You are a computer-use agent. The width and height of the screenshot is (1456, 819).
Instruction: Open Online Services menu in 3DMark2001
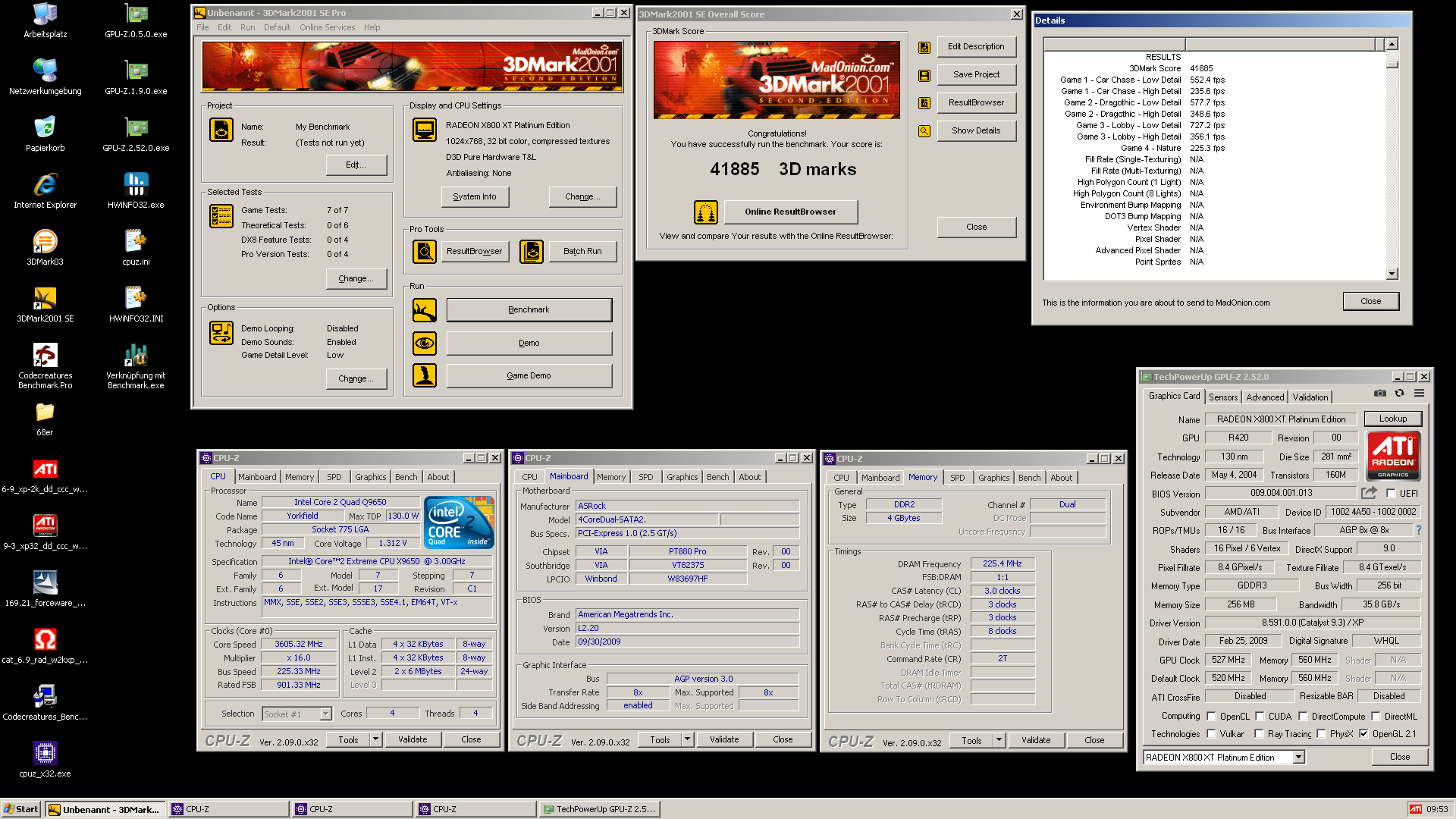click(327, 27)
